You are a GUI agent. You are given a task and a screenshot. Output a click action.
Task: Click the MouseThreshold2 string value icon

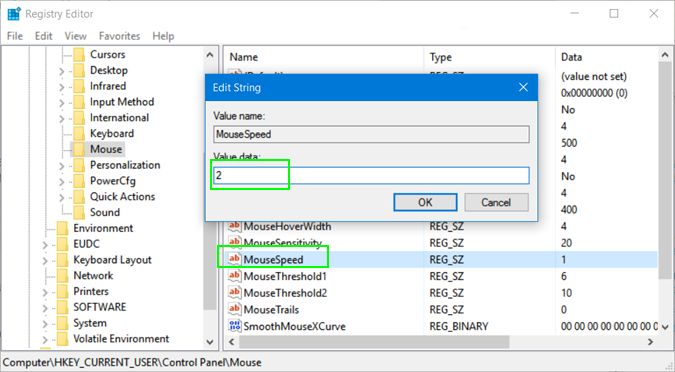point(235,293)
